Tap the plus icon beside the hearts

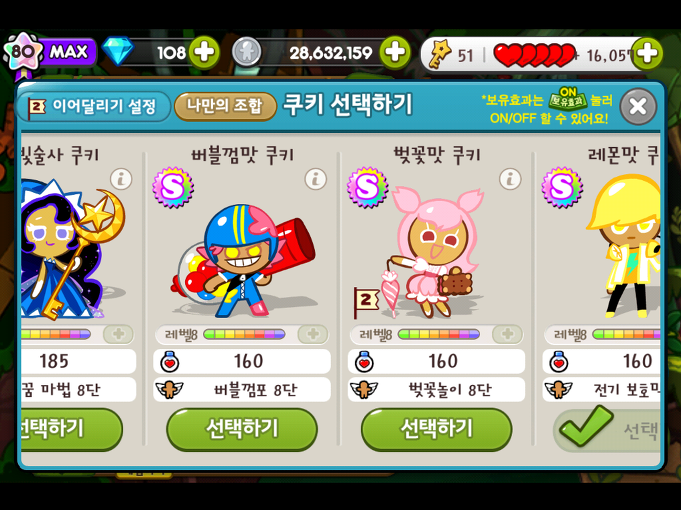(647, 53)
